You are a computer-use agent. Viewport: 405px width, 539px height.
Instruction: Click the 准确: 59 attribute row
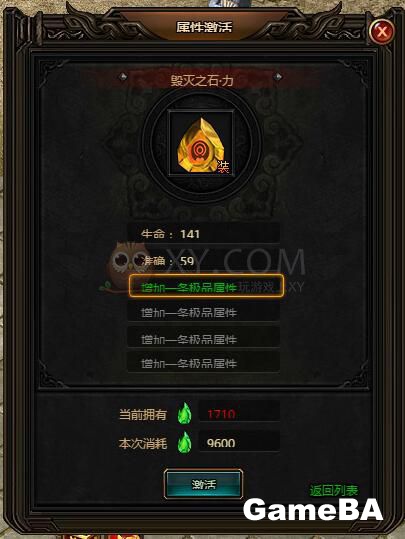coord(204,260)
